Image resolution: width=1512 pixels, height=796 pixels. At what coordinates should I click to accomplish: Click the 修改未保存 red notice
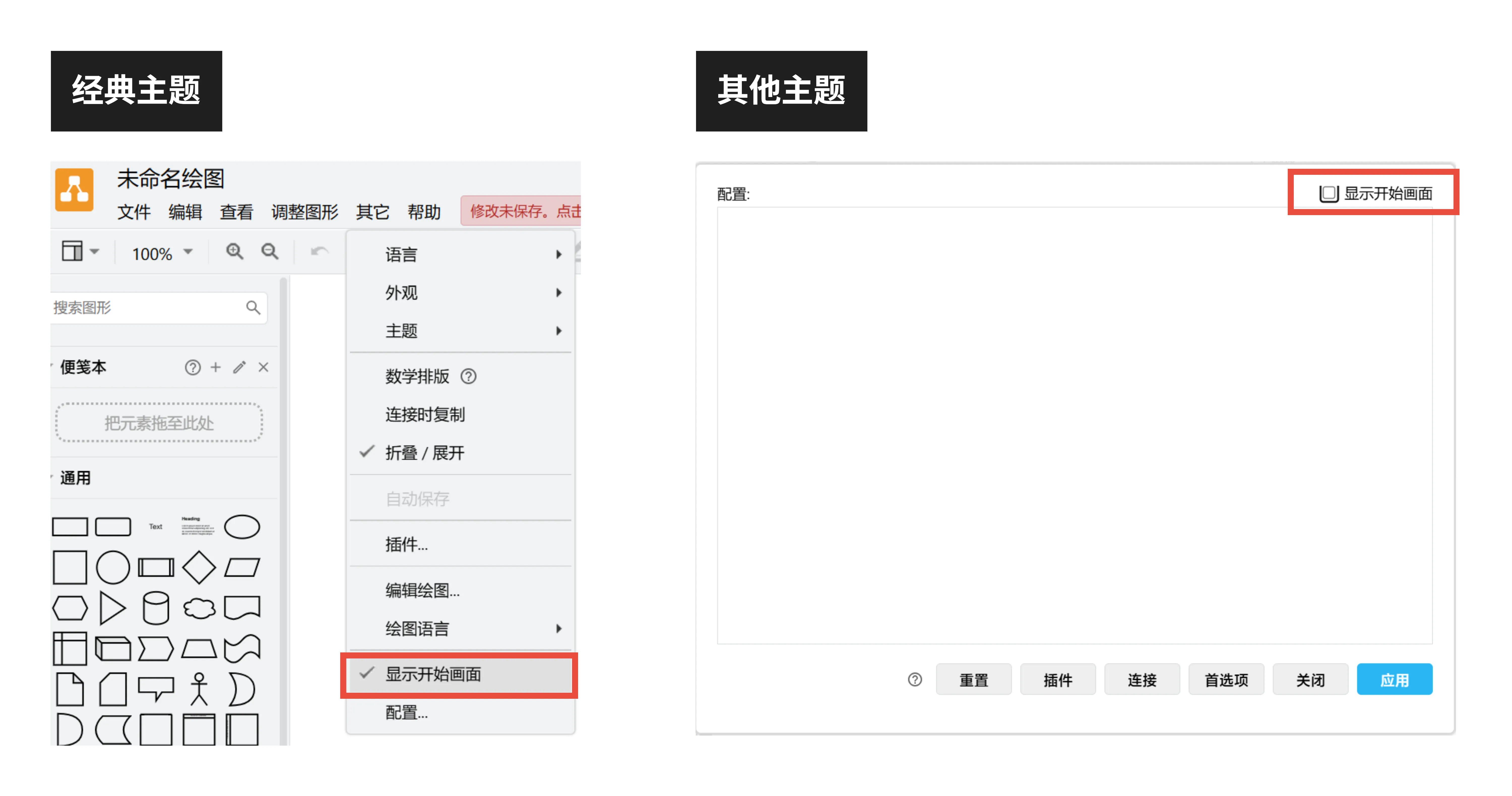(521, 211)
